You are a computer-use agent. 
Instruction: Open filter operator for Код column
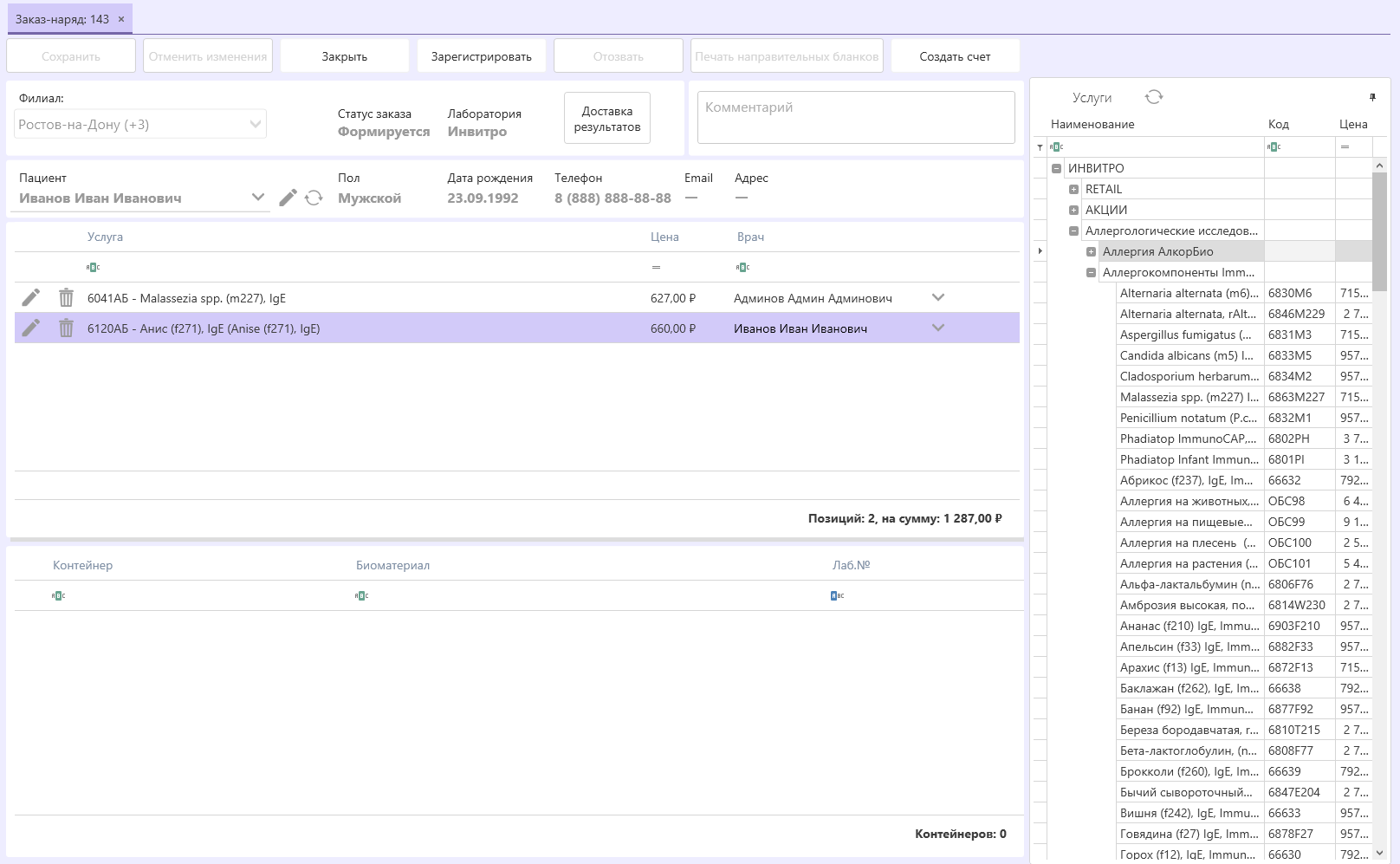pos(1274,146)
